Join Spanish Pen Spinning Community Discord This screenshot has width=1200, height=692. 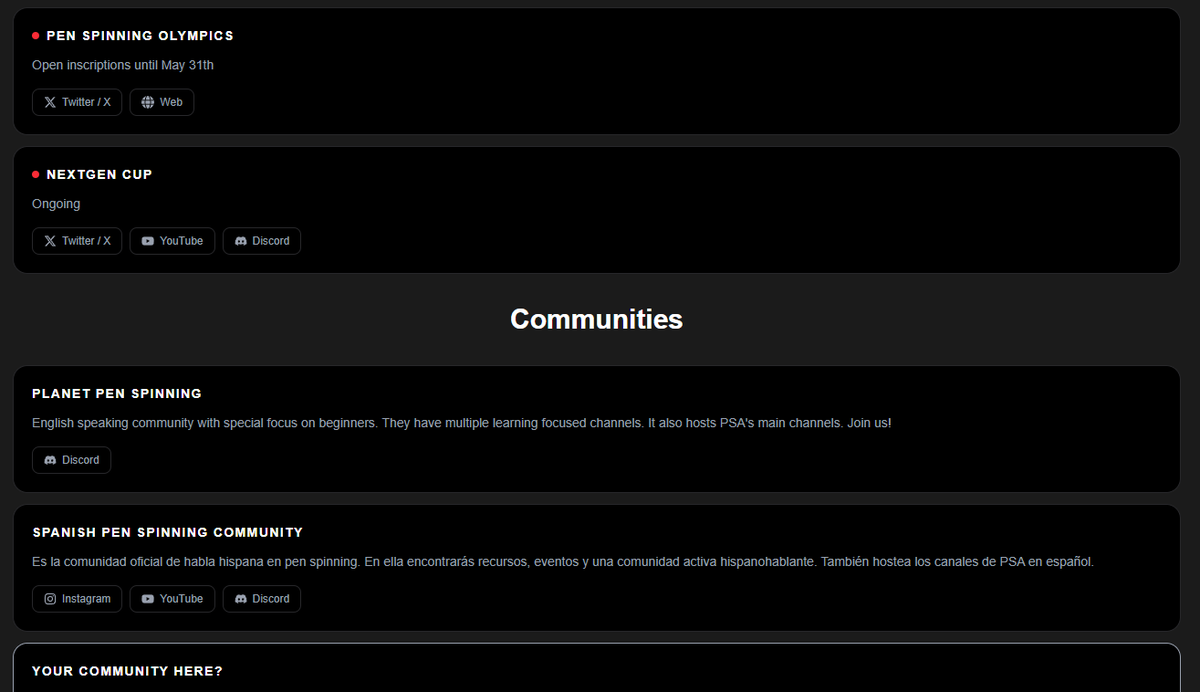tap(262, 599)
